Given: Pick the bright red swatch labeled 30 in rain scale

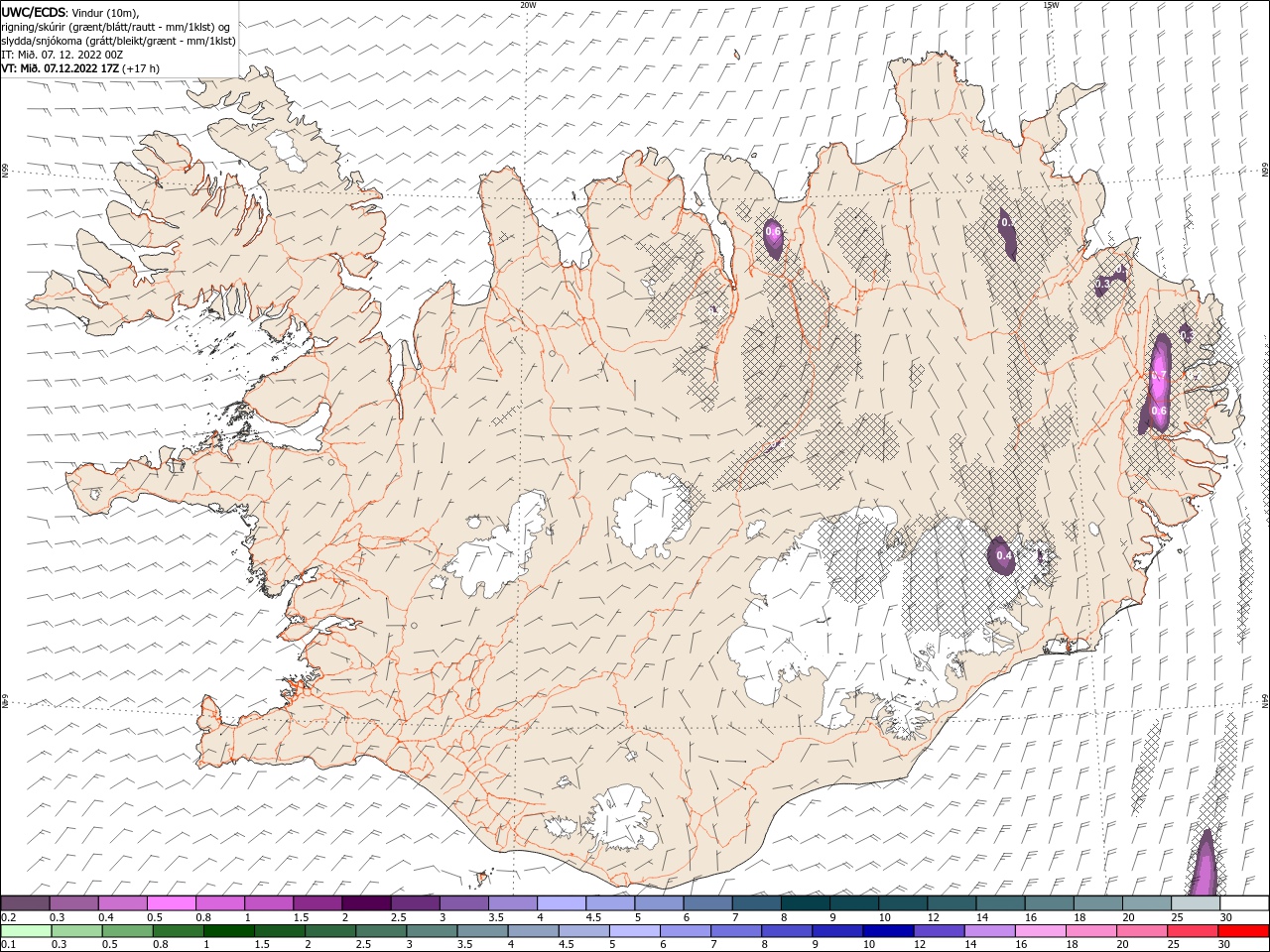Looking at the screenshot, I should 1243,930.
